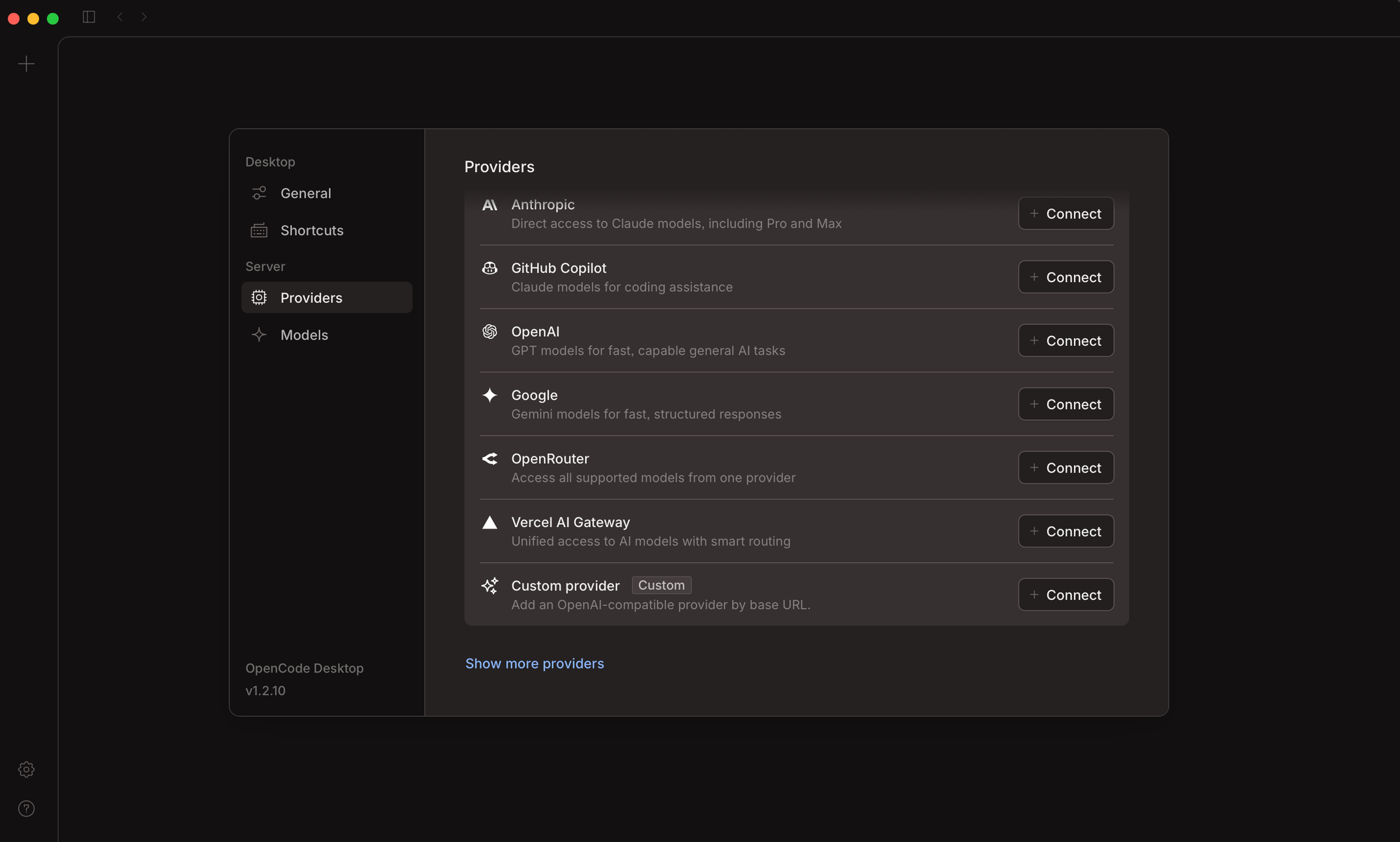Open settings via bottom-left gear icon
Image resolution: width=1400 pixels, height=842 pixels.
pos(27,769)
